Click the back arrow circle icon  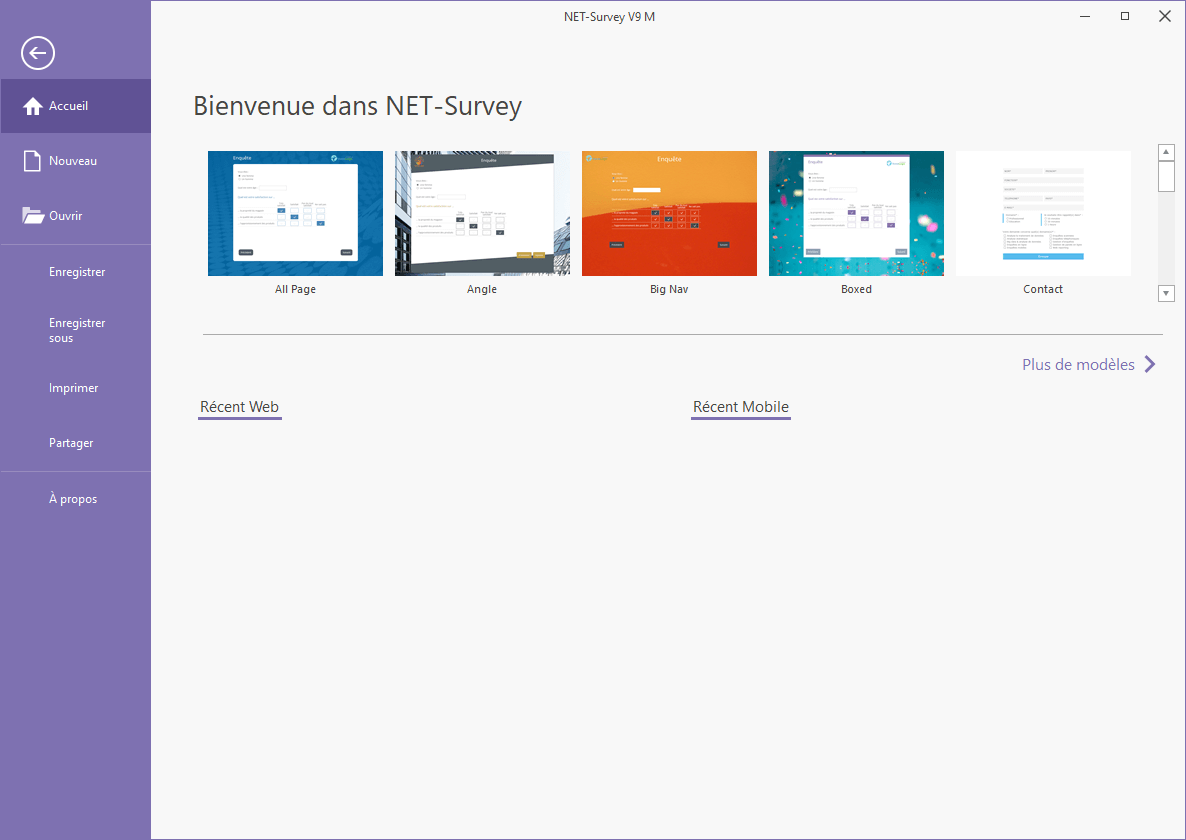point(38,53)
